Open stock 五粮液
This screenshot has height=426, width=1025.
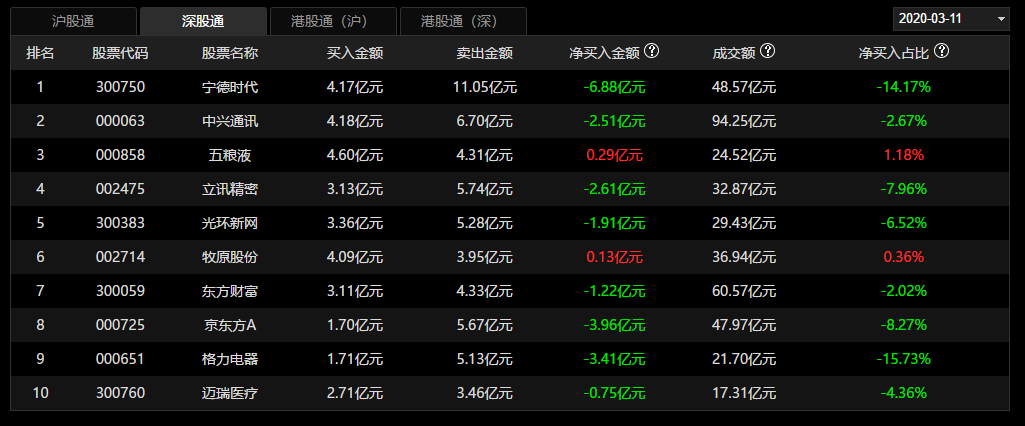[230, 155]
